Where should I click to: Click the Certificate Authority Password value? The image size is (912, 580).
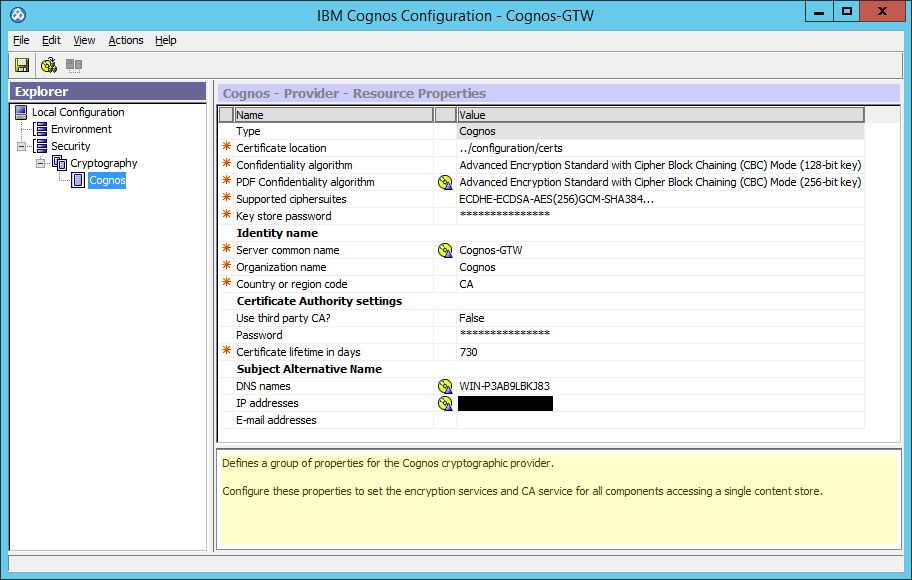661,335
